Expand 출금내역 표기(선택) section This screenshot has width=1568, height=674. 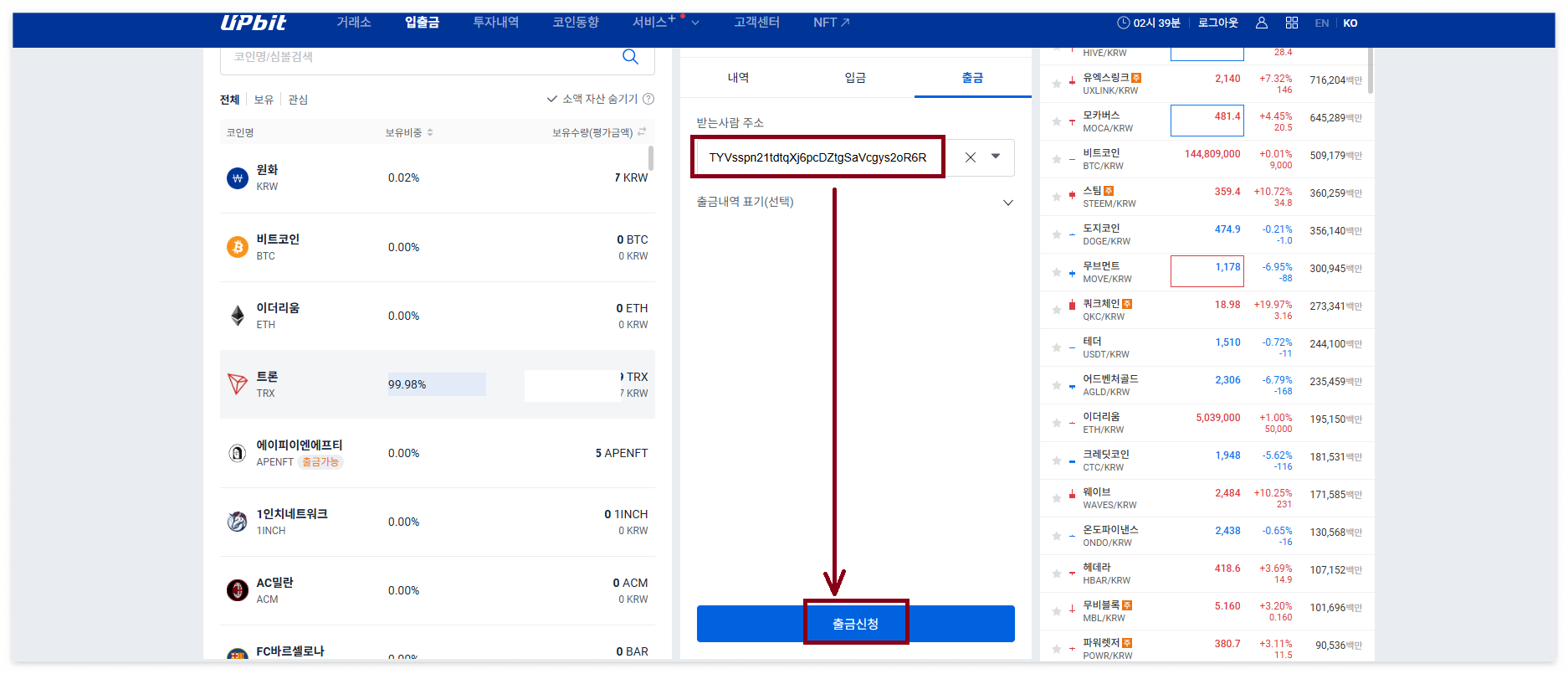pyautogui.click(x=1007, y=203)
